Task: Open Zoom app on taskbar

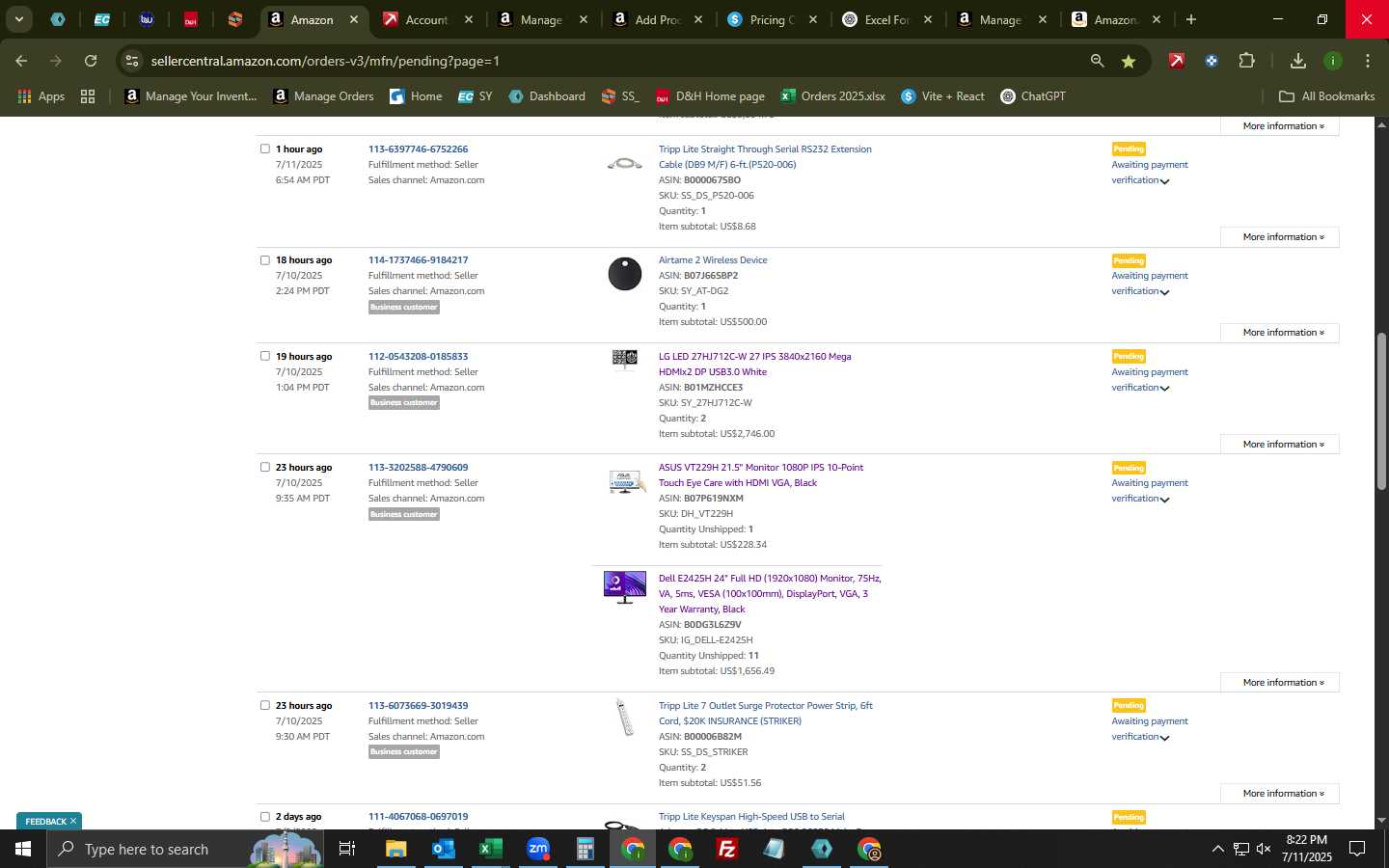Action: (538, 849)
